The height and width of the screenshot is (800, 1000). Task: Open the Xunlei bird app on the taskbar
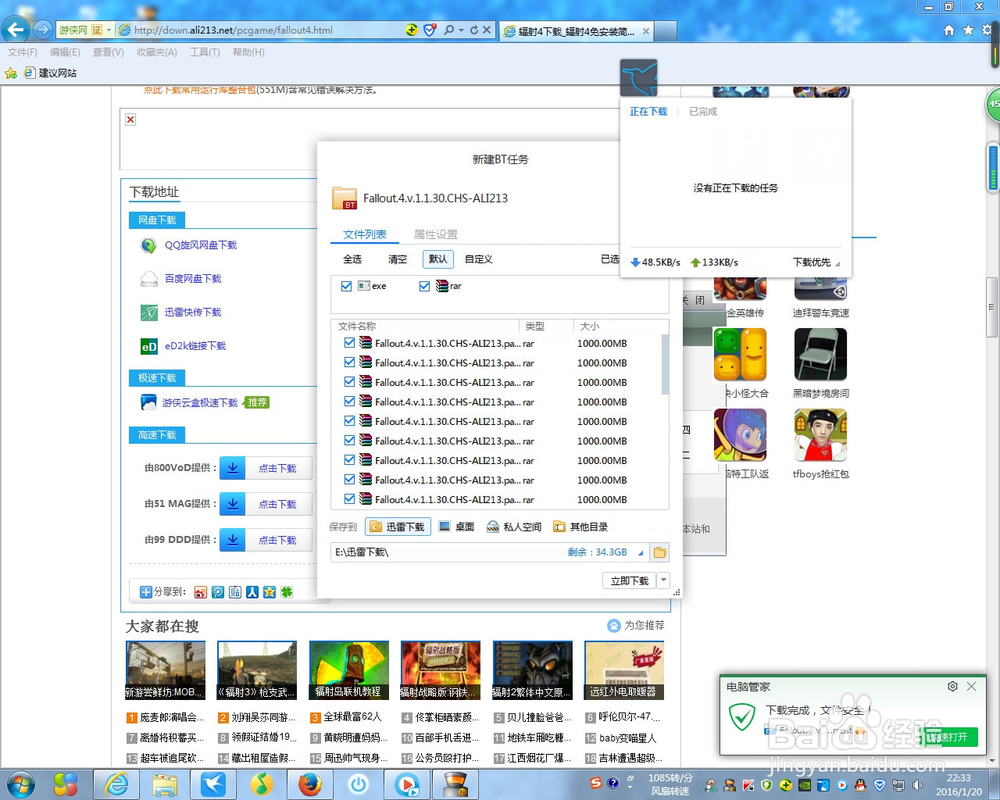click(x=214, y=784)
